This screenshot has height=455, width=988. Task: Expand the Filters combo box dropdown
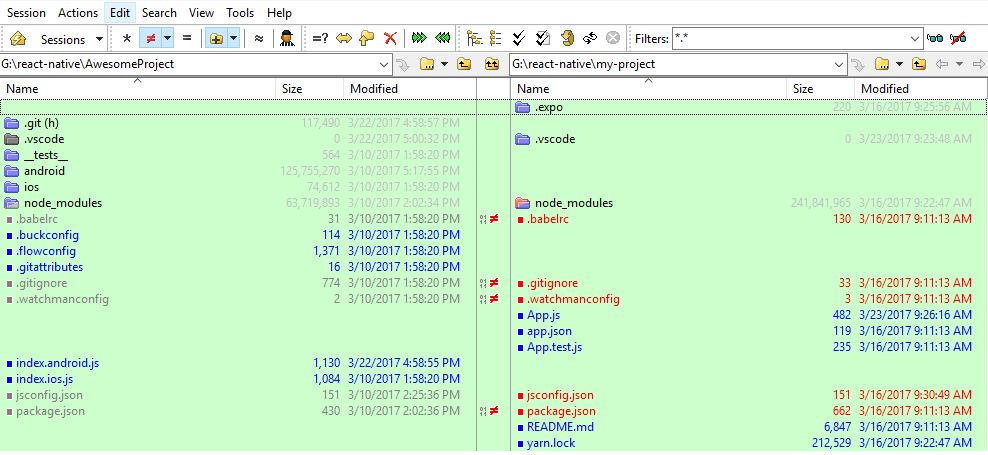[914, 39]
